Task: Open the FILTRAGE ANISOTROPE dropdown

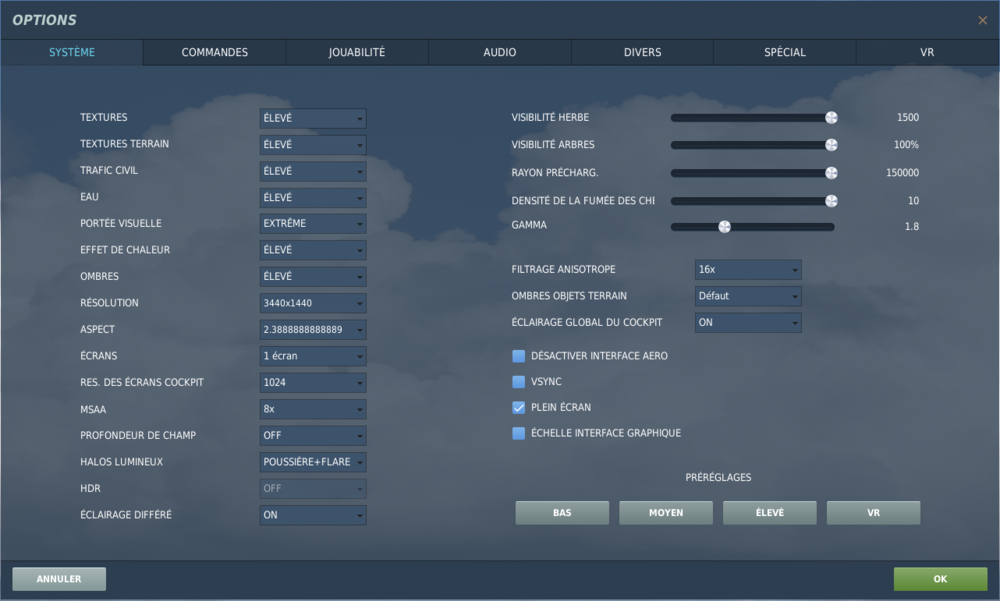Action: tap(747, 269)
